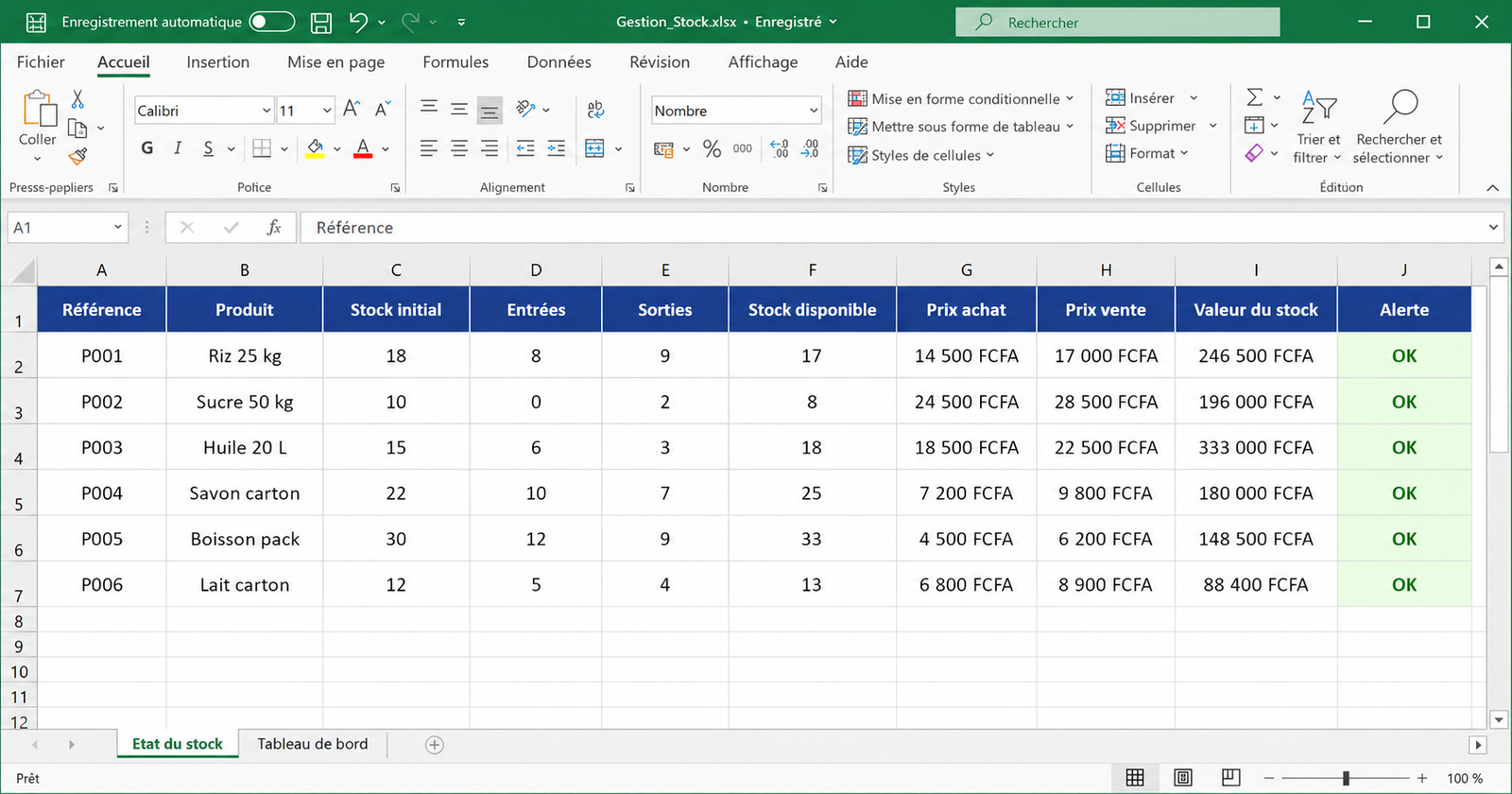Apply cell borders icon
Image resolution: width=1512 pixels, height=794 pixels.
point(262,148)
